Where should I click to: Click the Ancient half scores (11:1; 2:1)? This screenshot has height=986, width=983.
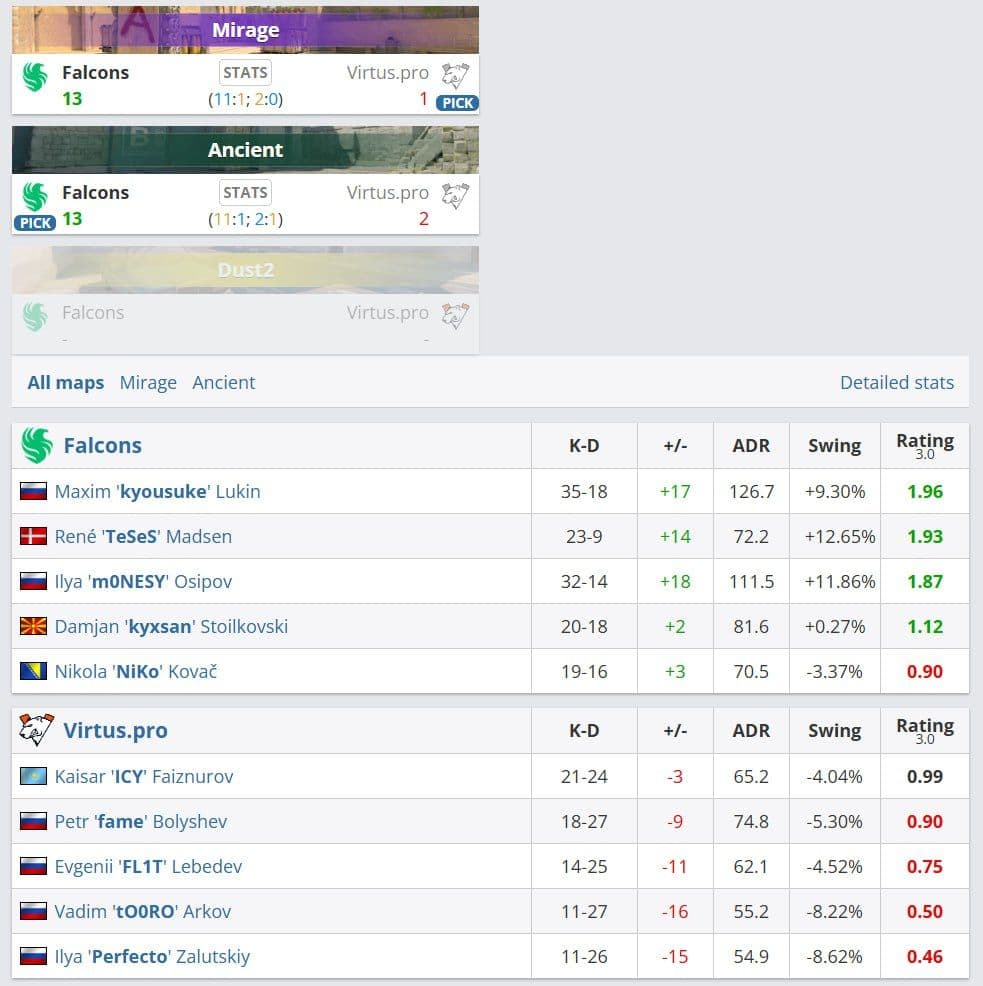click(245, 219)
